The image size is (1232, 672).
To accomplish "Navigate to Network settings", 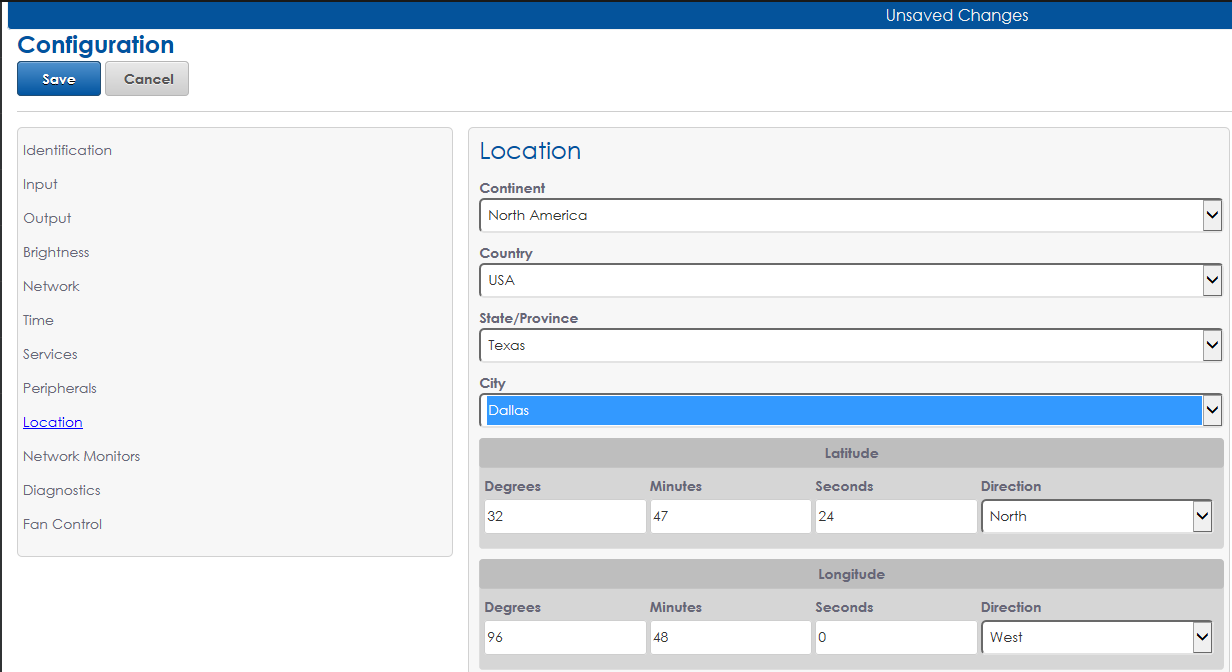I will tap(51, 286).
